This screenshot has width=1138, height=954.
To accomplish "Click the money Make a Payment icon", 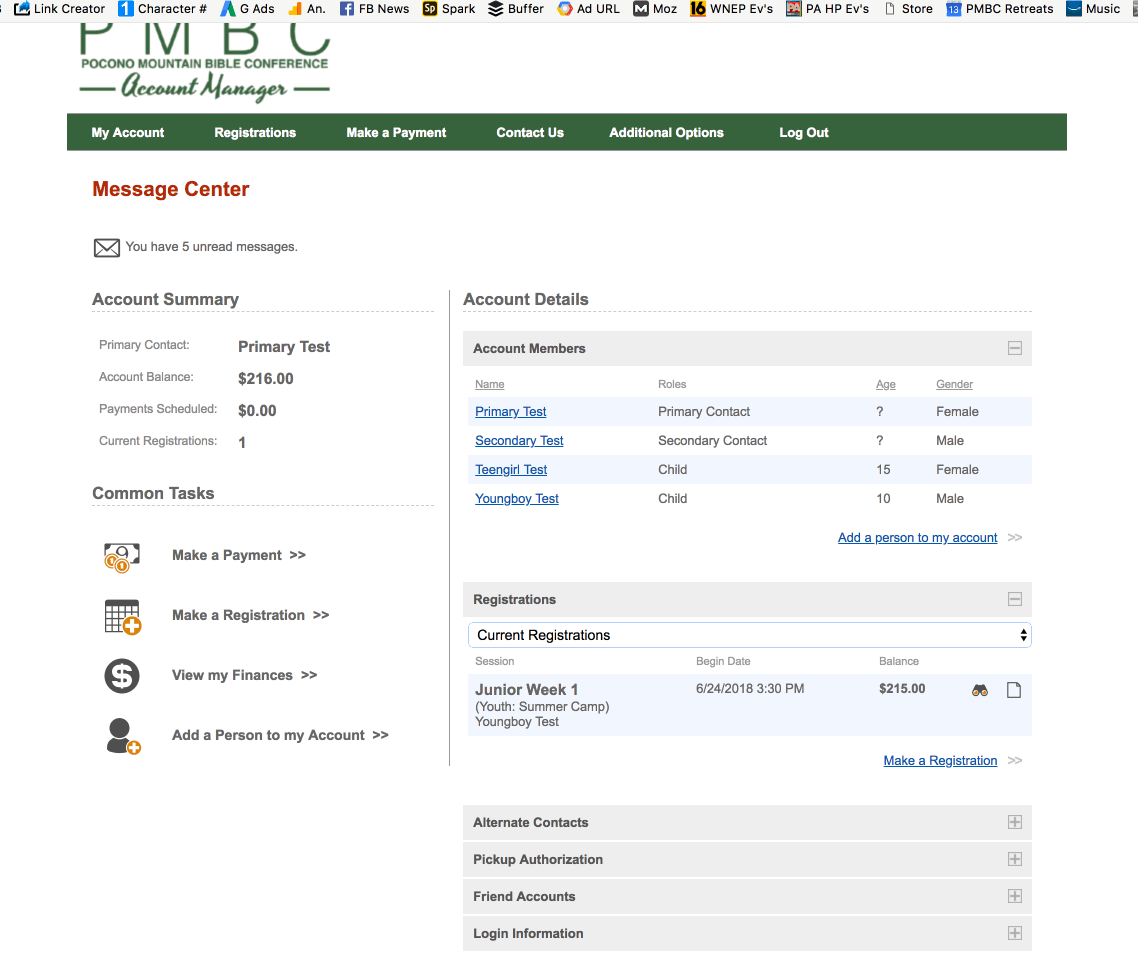I will coord(121,557).
